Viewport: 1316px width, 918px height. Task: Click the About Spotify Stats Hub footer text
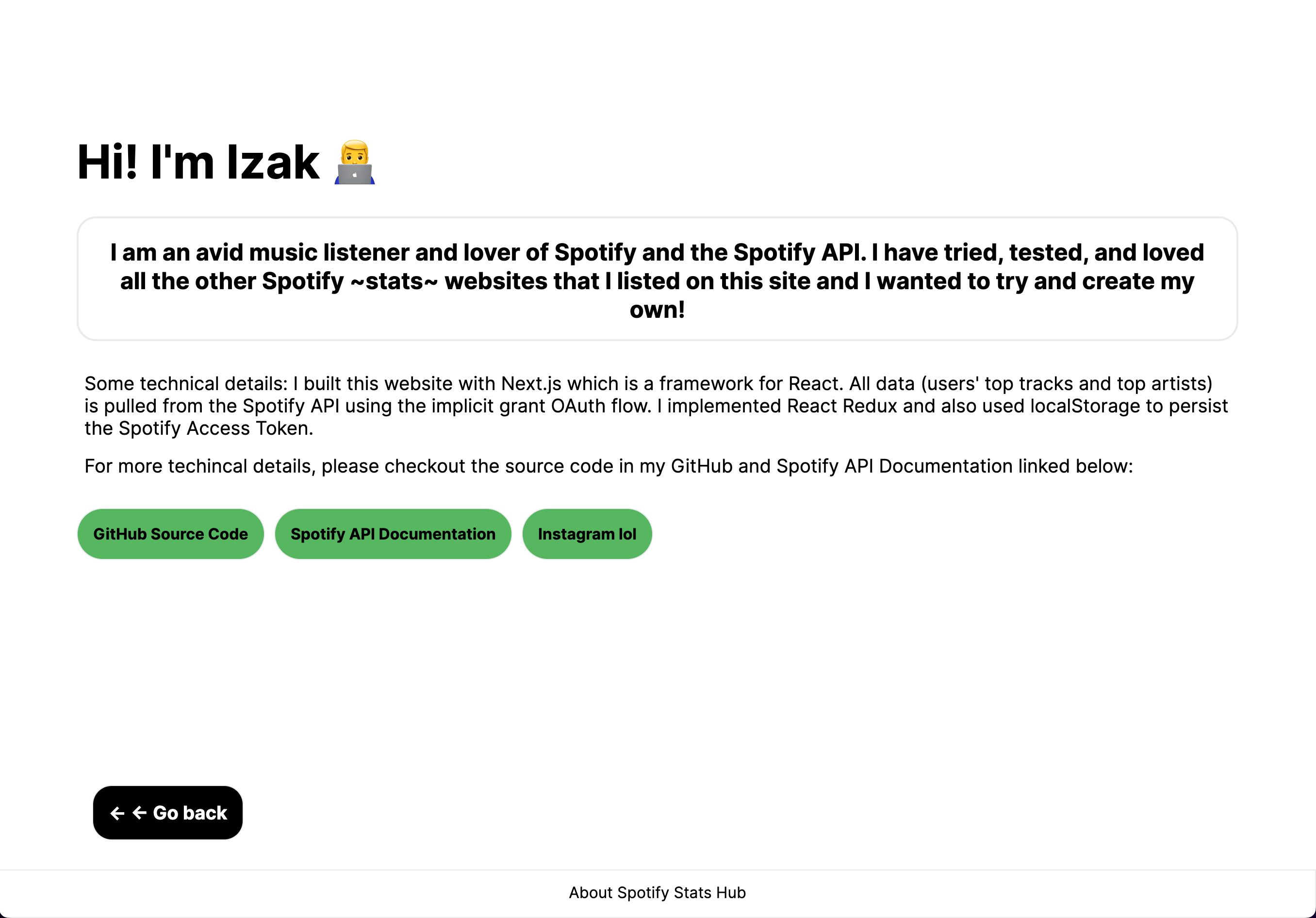point(658,892)
